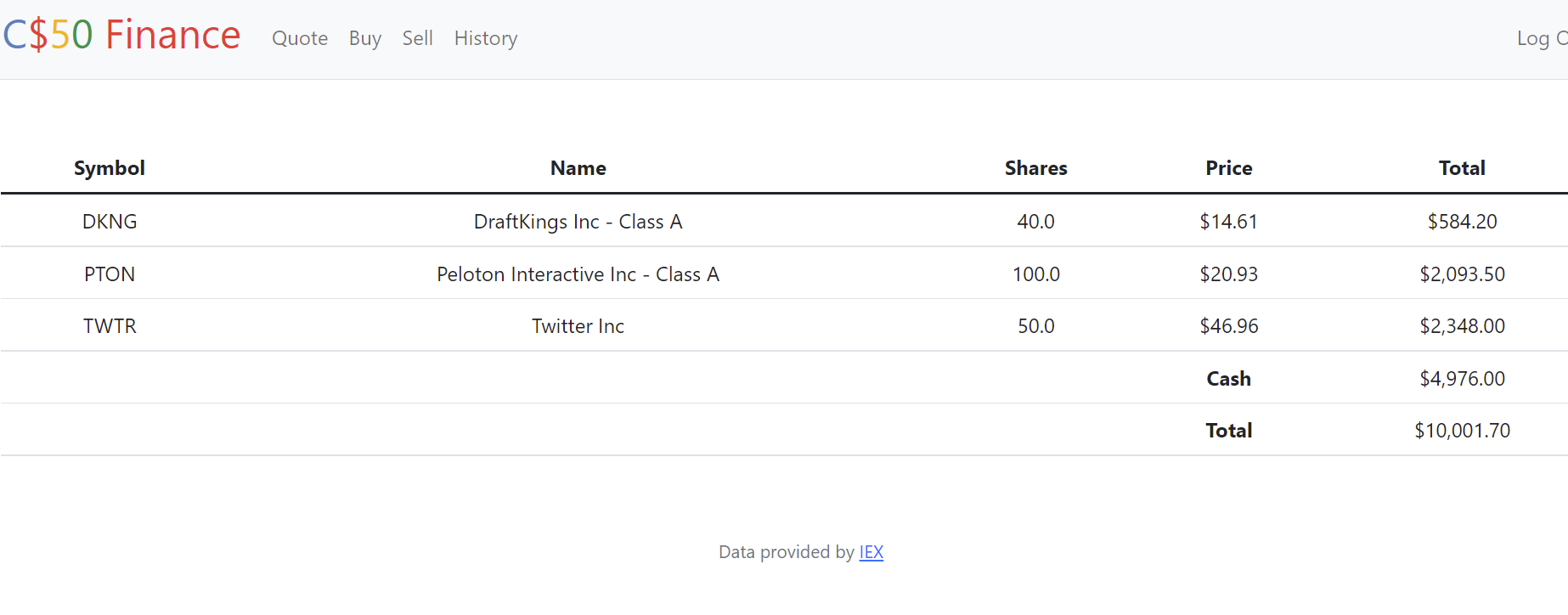Open the Sell page
The image size is (1568, 615).
[417, 38]
